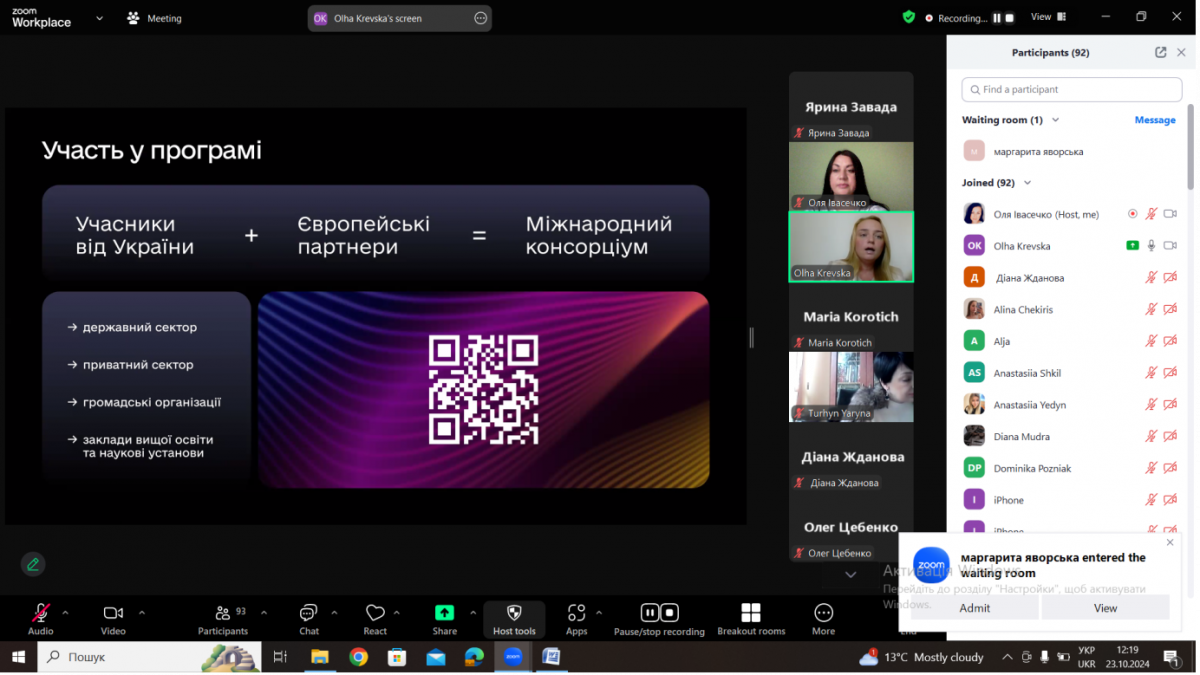Click the React heart icon
The image size is (1200, 675).
375,613
